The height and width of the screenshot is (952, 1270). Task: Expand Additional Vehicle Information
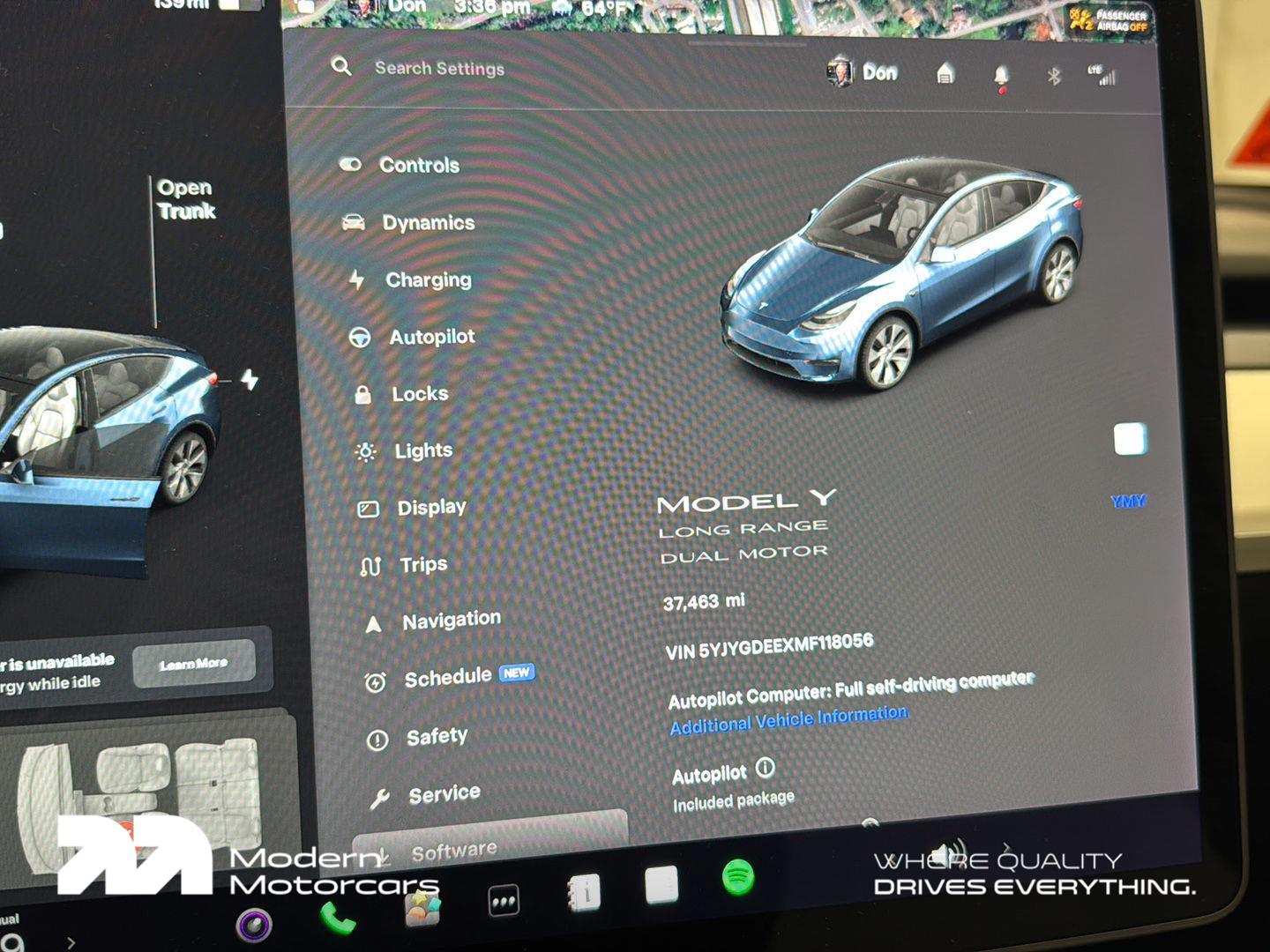tap(788, 715)
